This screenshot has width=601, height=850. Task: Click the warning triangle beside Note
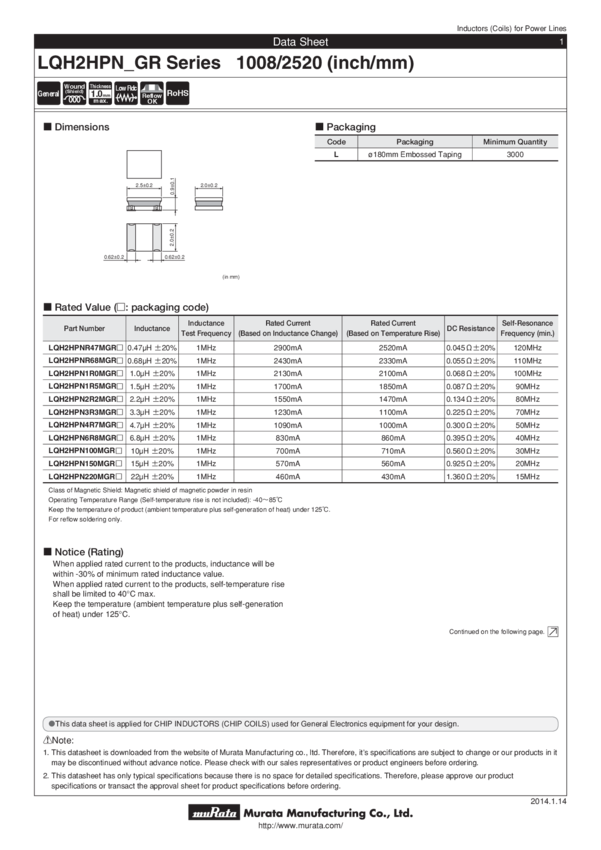click(x=47, y=740)
